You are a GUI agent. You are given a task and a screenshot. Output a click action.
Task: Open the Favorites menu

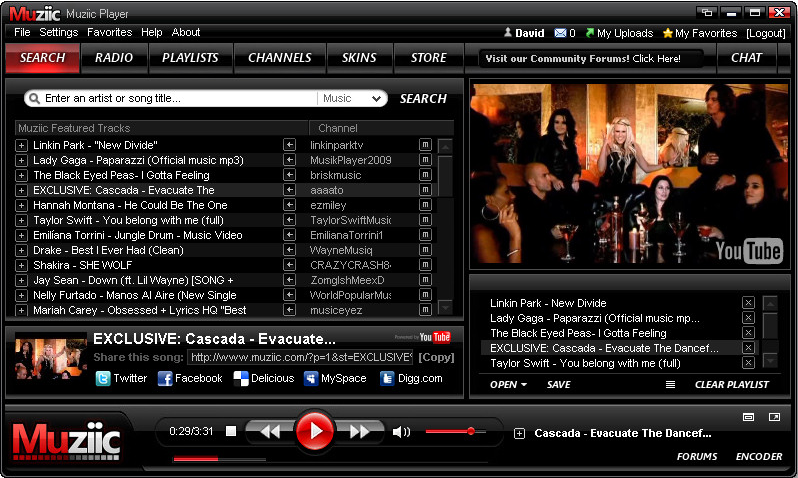[109, 33]
